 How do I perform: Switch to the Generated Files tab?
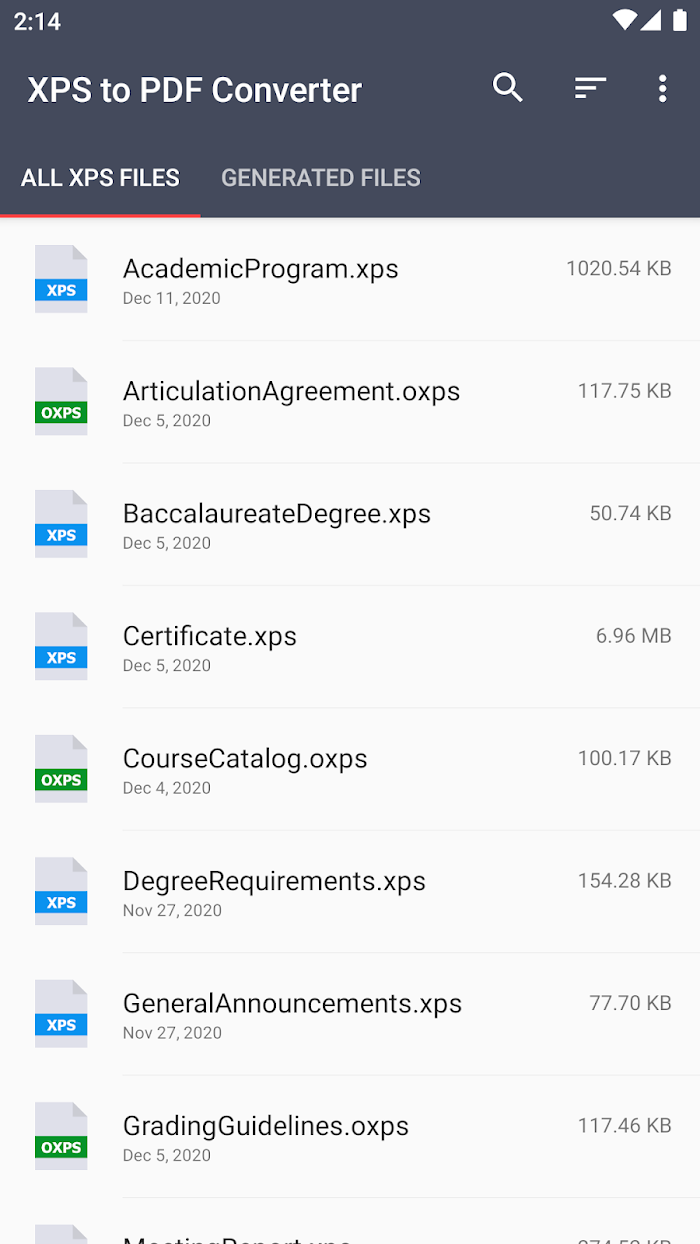tap(320, 178)
